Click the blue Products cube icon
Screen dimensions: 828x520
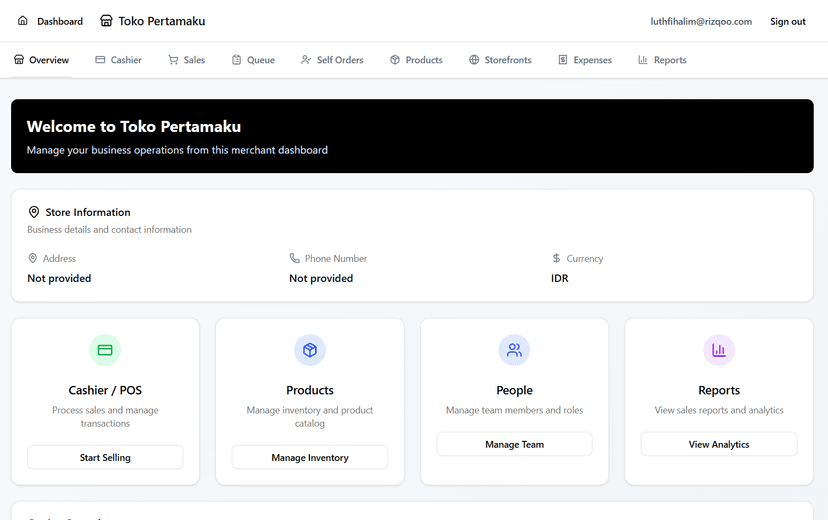pyautogui.click(x=310, y=350)
